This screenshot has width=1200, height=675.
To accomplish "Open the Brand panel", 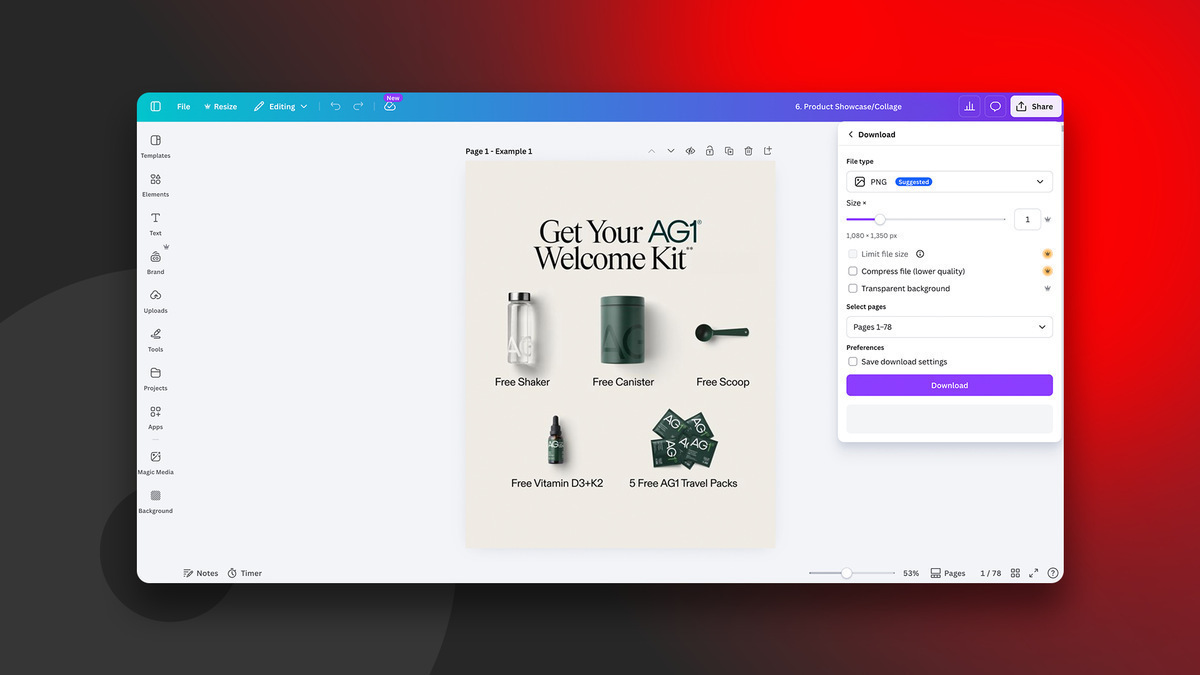I will tap(155, 263).
